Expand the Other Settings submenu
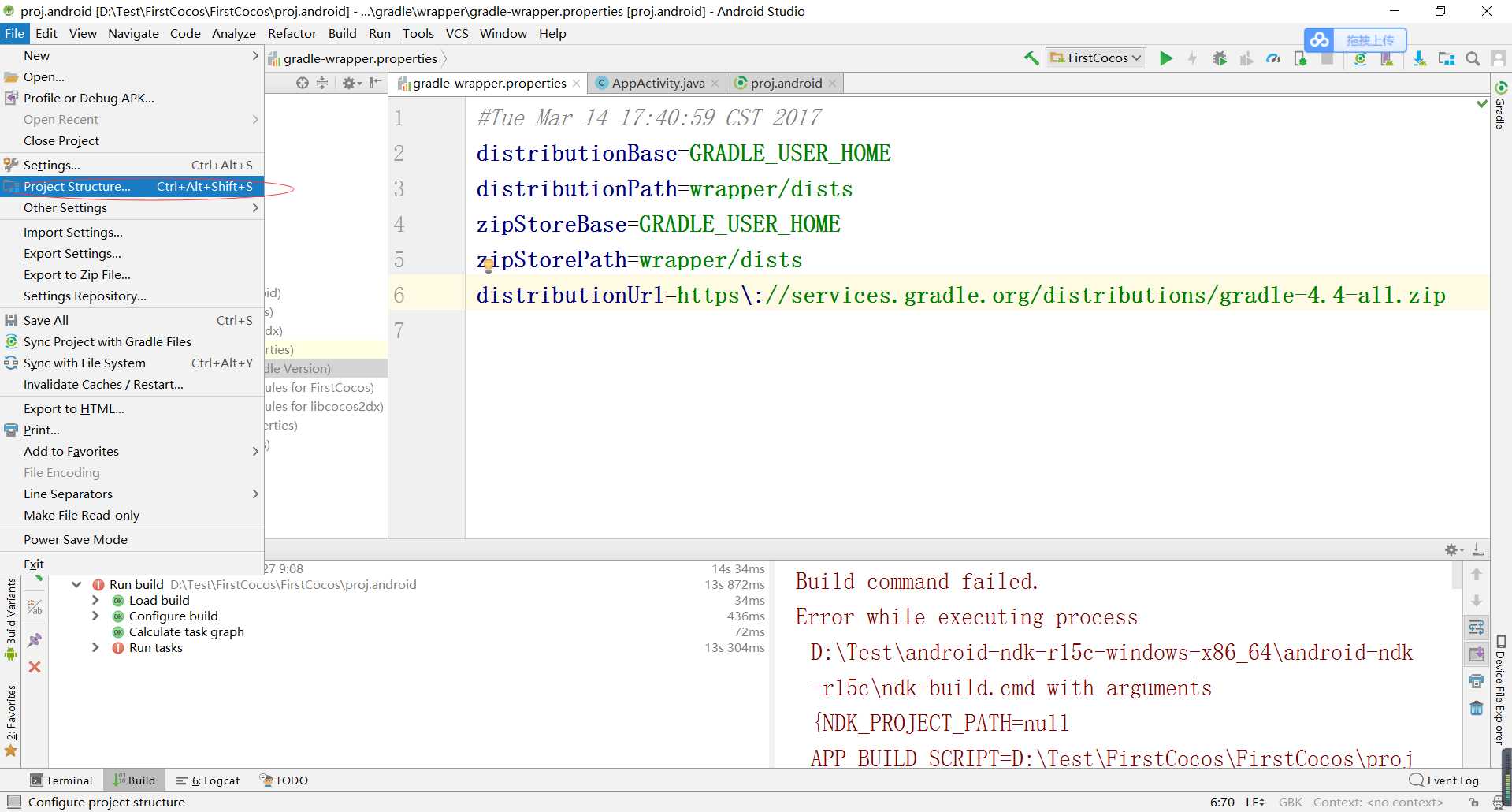Viewport: 1512px width, 812px height. click(x=132, y=208)
